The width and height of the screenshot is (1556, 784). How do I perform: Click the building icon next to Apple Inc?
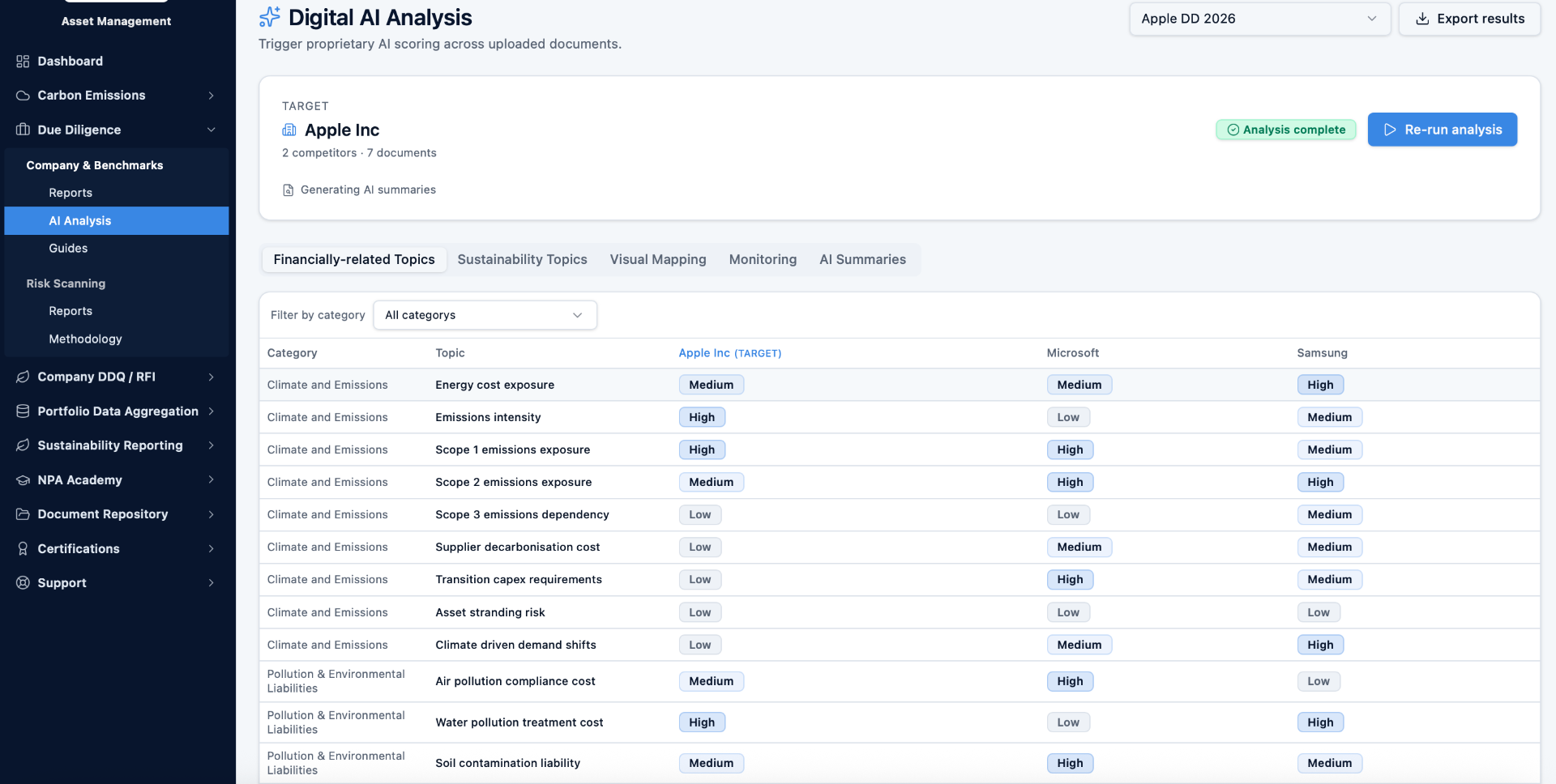pyautogui.click(x=289, y=130)
